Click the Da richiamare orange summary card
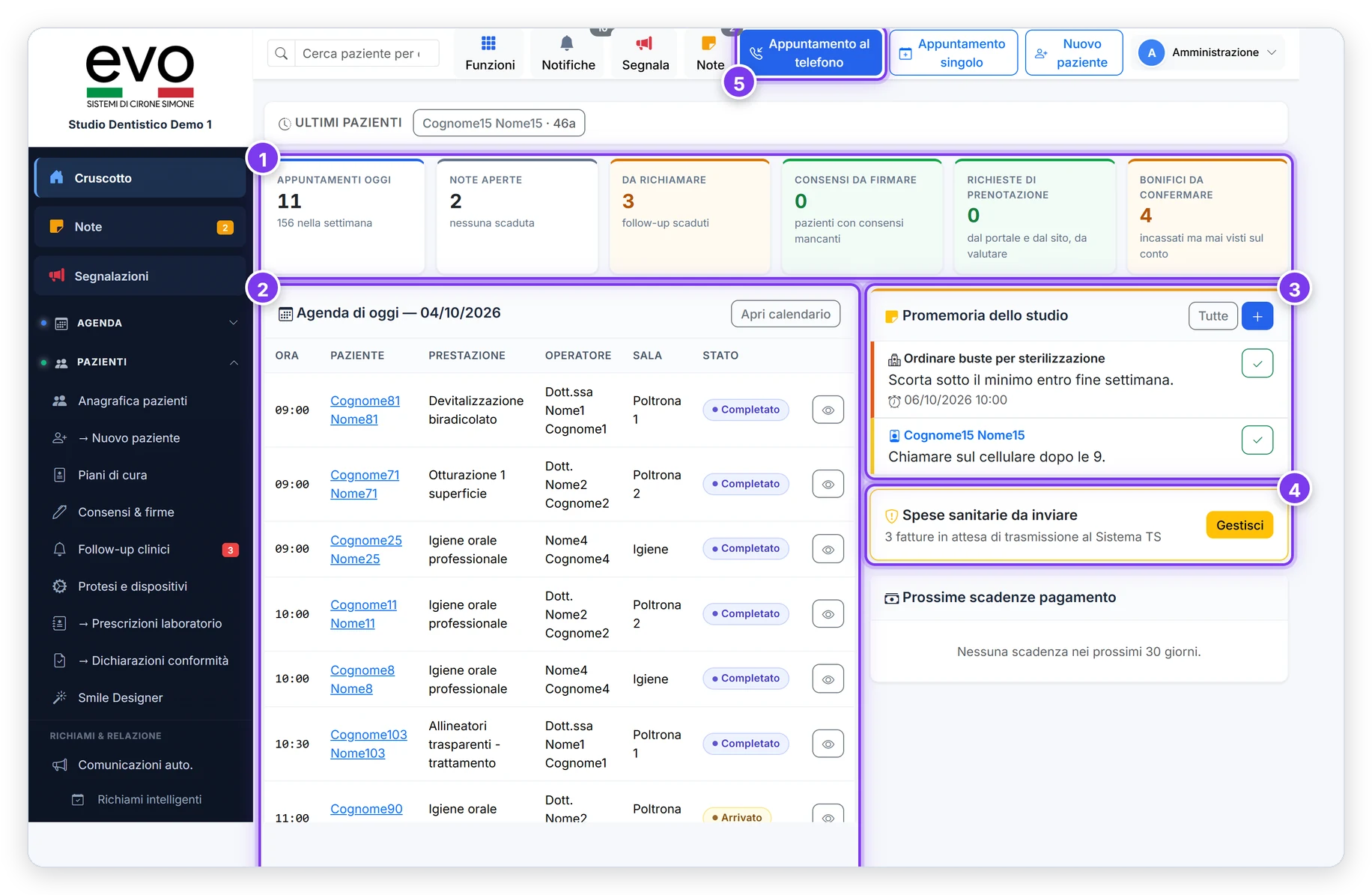The width and height of the screenshot is (1372, 895). click(x=690, y=216)
